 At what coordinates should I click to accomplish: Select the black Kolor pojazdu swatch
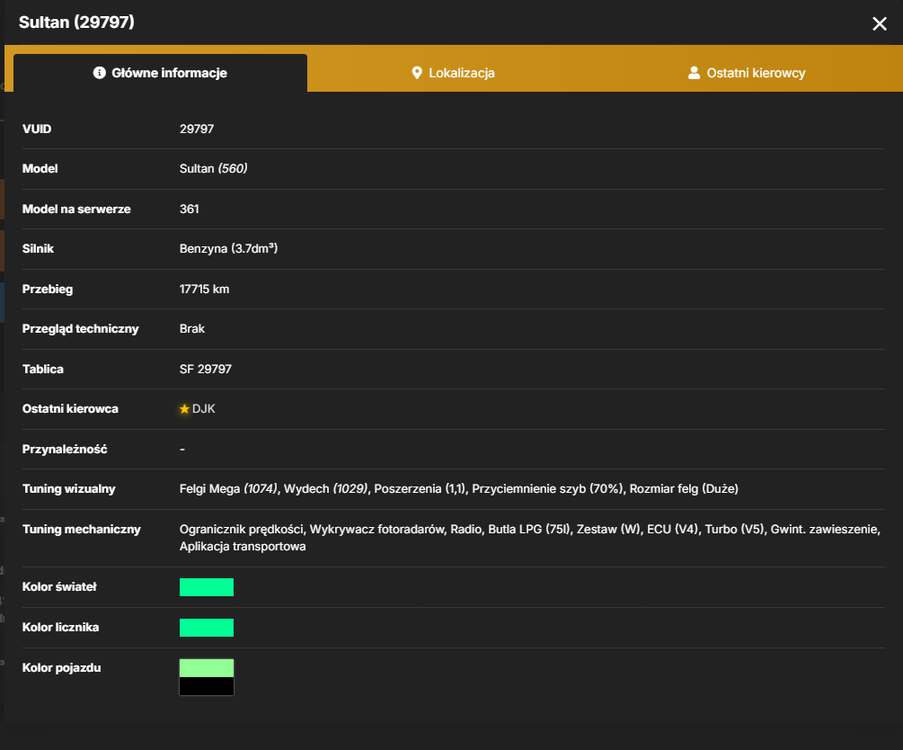click(x=207, y=686)
